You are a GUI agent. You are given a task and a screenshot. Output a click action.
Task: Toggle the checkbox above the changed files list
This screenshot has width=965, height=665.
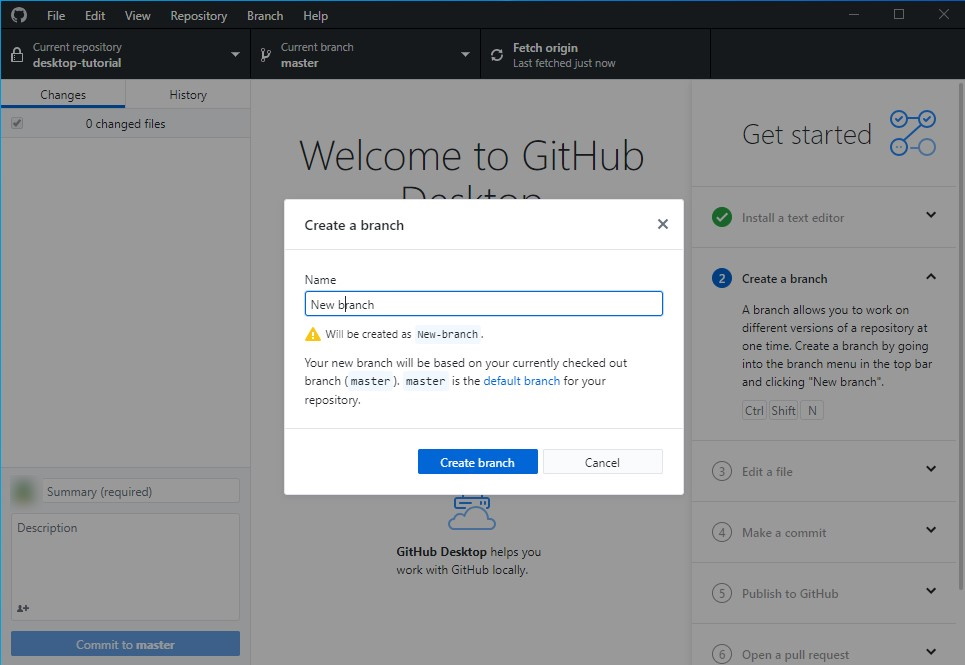[x=16, y=122]
